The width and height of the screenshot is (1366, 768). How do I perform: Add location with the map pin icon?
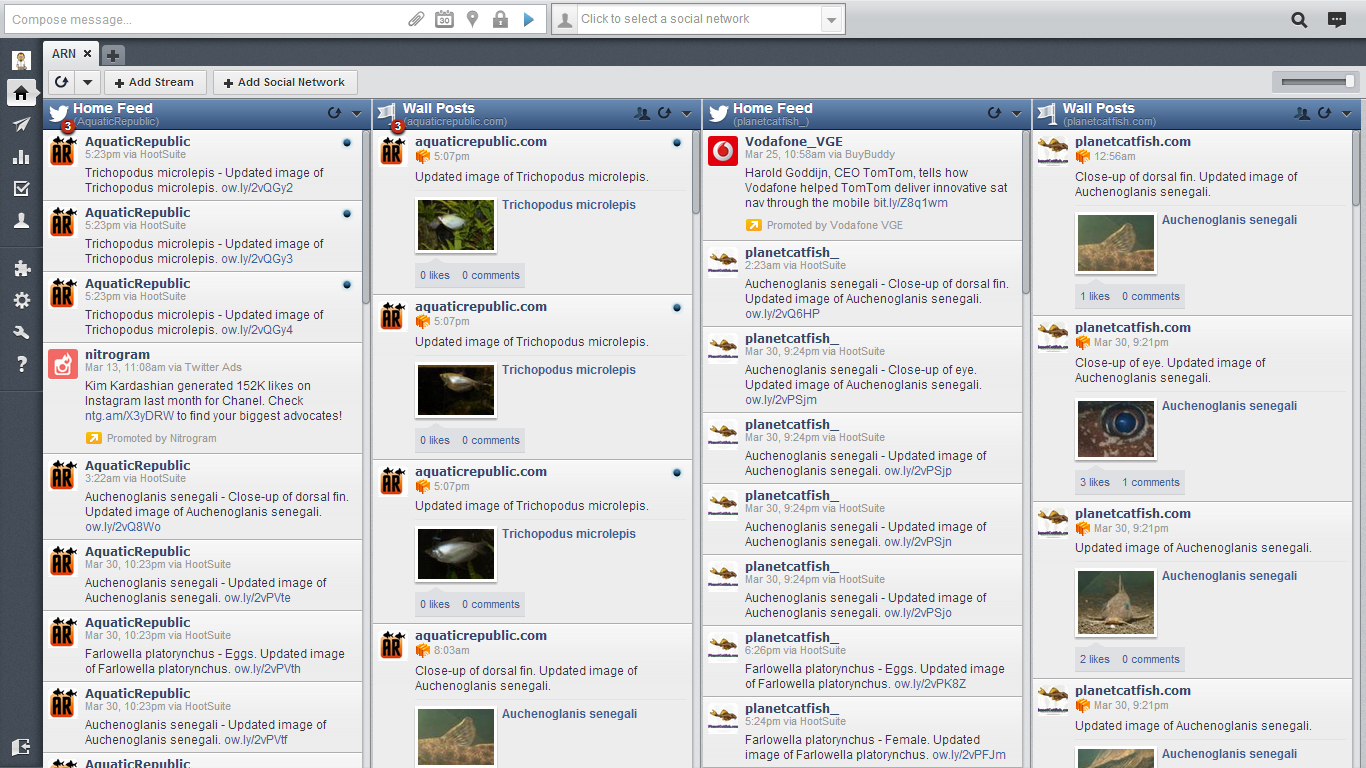pyautogui.click(x=472, y=19)
